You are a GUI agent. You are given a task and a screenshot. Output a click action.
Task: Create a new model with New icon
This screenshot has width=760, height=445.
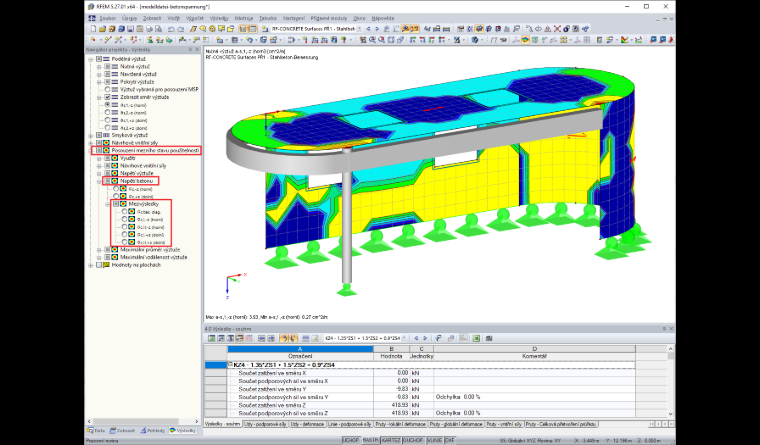click(93, 29)
